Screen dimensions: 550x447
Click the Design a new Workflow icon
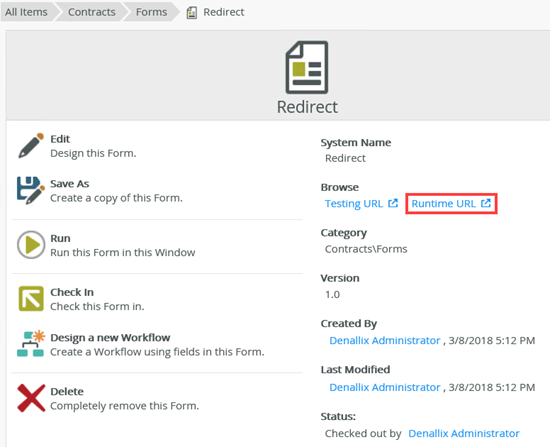coord(31,343)
